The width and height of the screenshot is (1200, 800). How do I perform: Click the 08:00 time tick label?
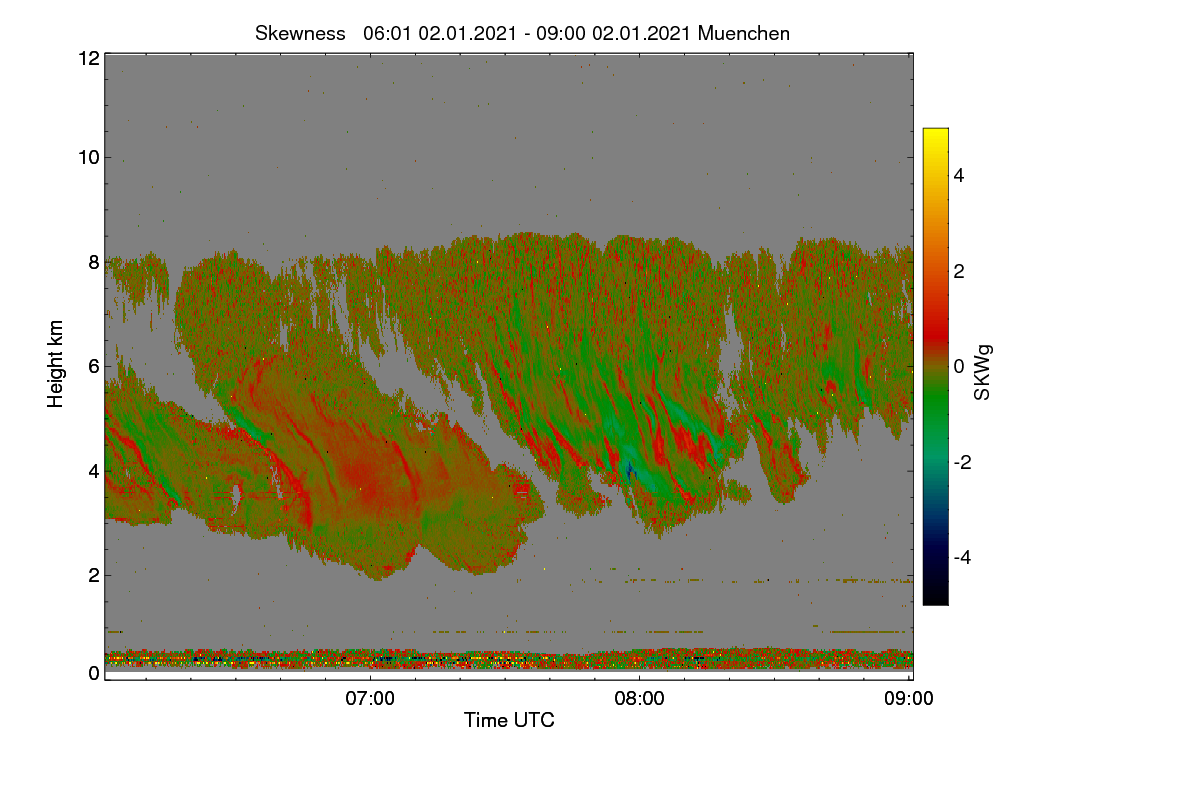click(x=640, y=699)
